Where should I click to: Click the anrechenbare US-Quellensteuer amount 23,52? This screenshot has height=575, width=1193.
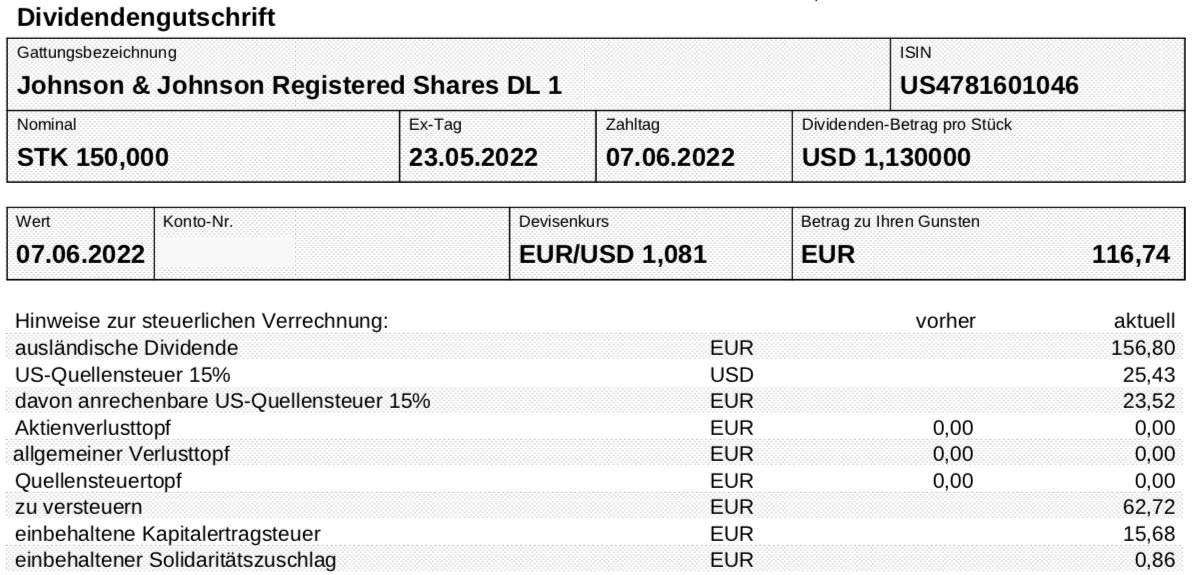coord(1148,402)
